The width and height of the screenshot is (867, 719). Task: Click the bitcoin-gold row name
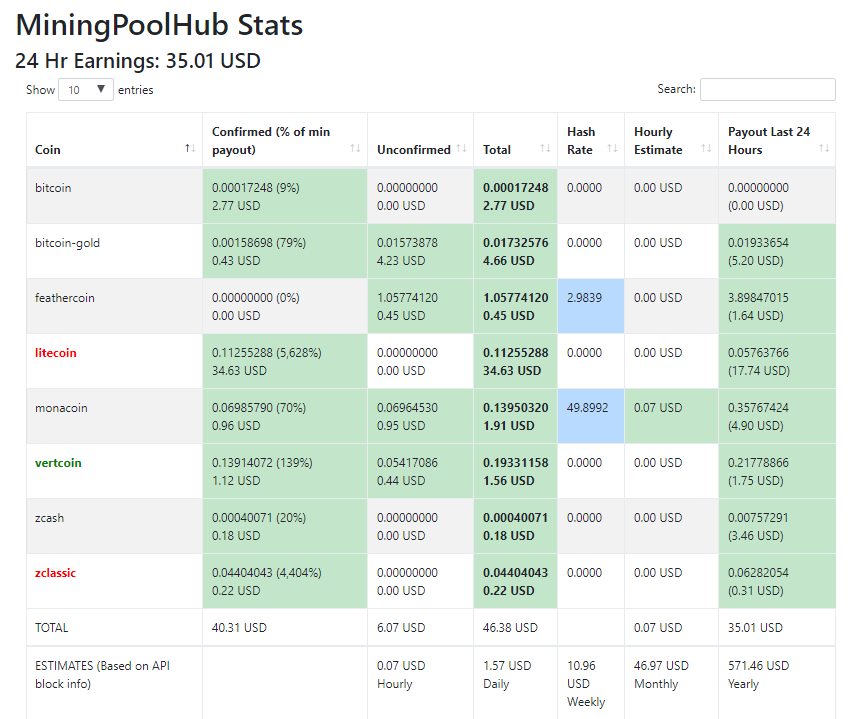(x=67, y=243)
